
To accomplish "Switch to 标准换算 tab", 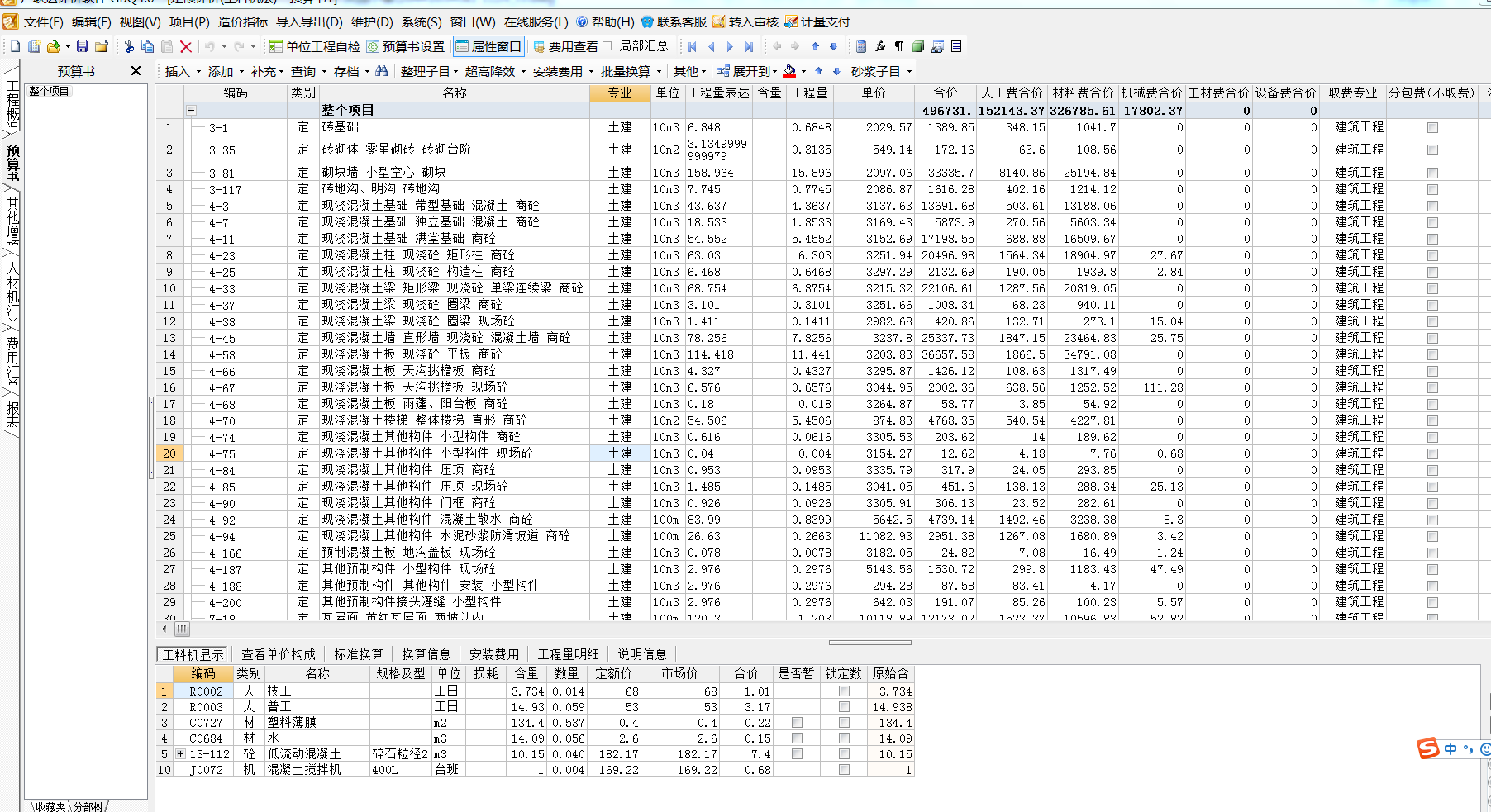I will pyautogui.click(x=359, y=654).
